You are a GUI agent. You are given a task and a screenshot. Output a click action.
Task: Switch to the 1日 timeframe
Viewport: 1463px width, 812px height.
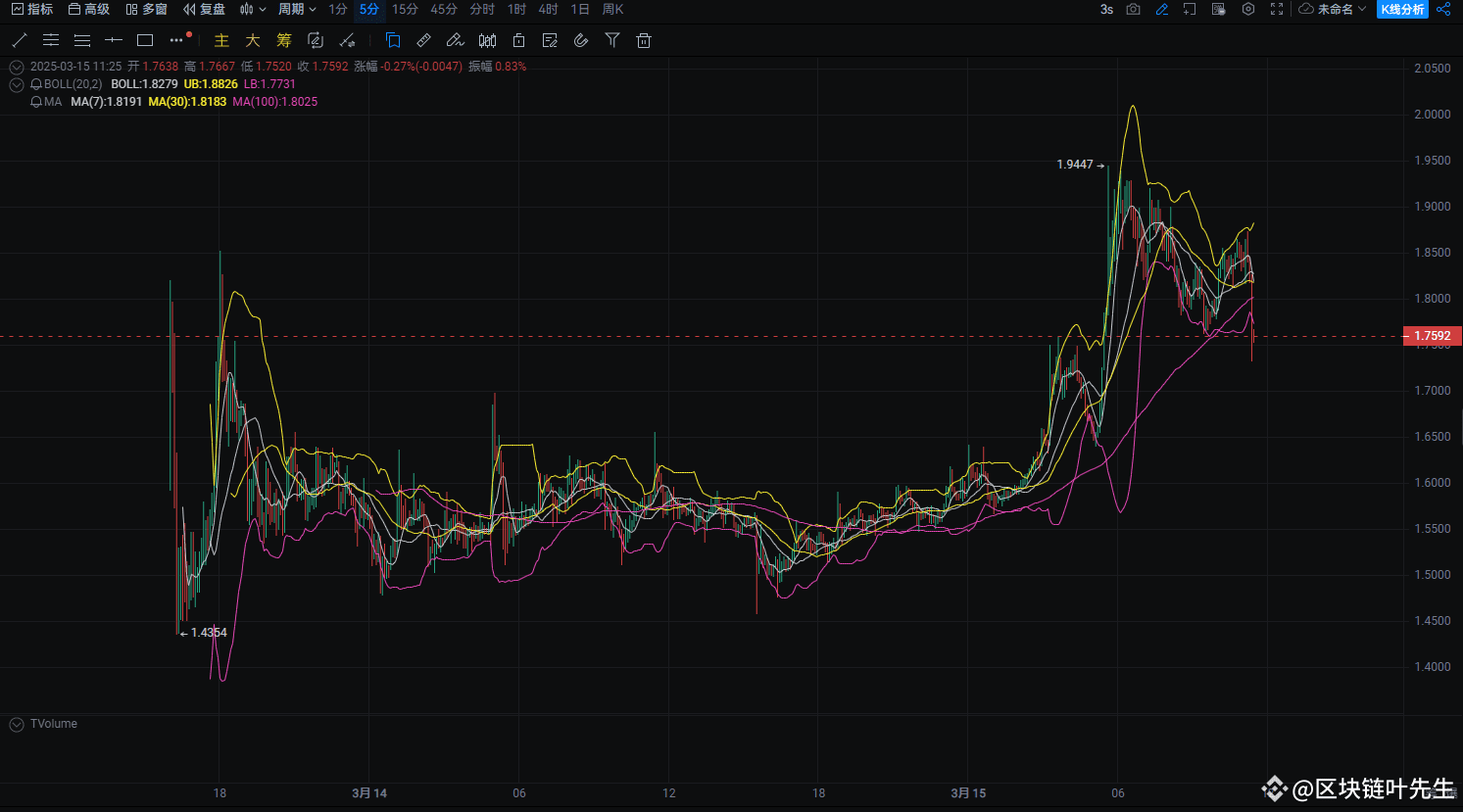click(x=580, y=9)
